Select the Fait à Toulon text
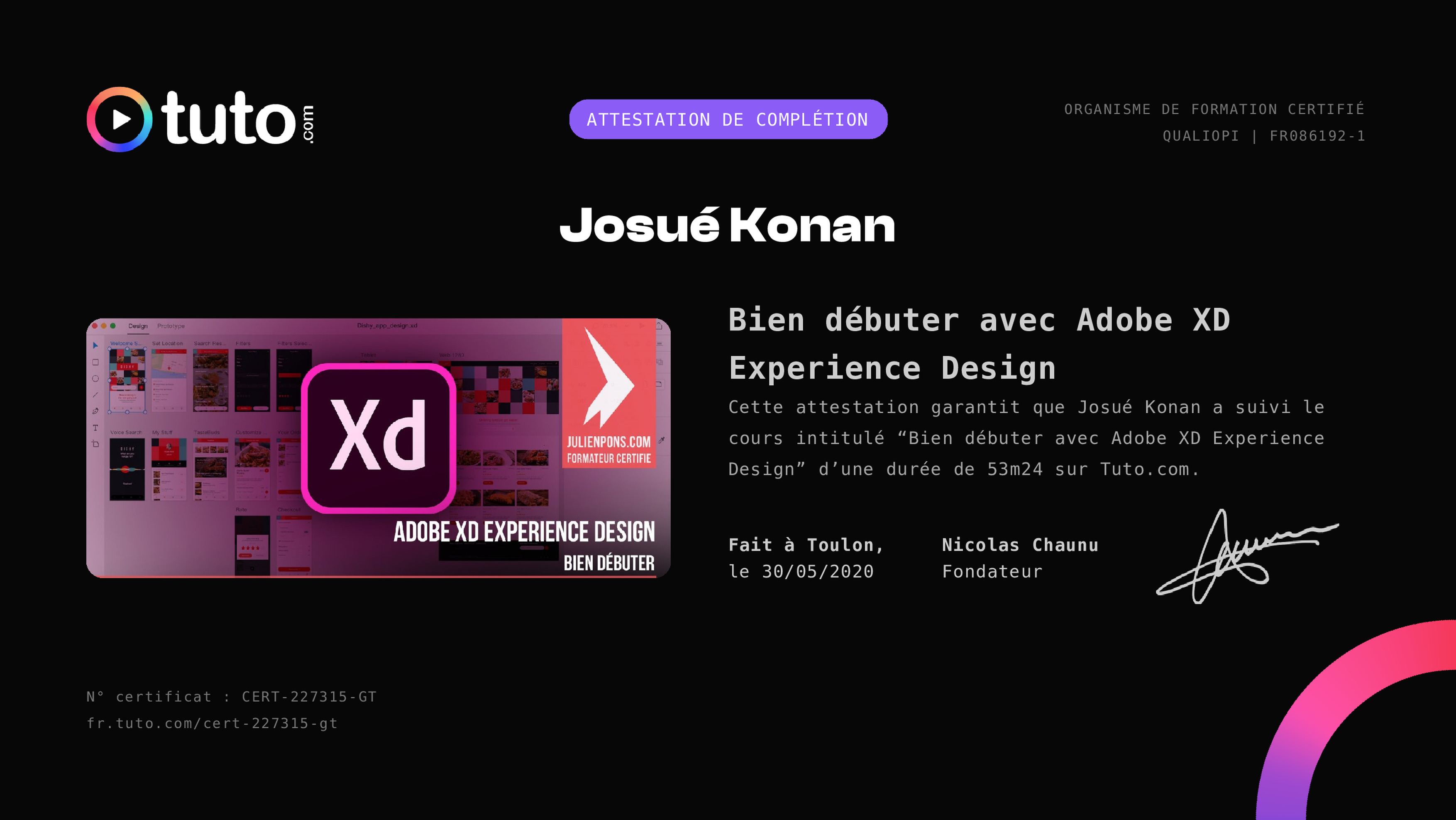The width and height of the screenshot is (1456, 820). point(806,545)
